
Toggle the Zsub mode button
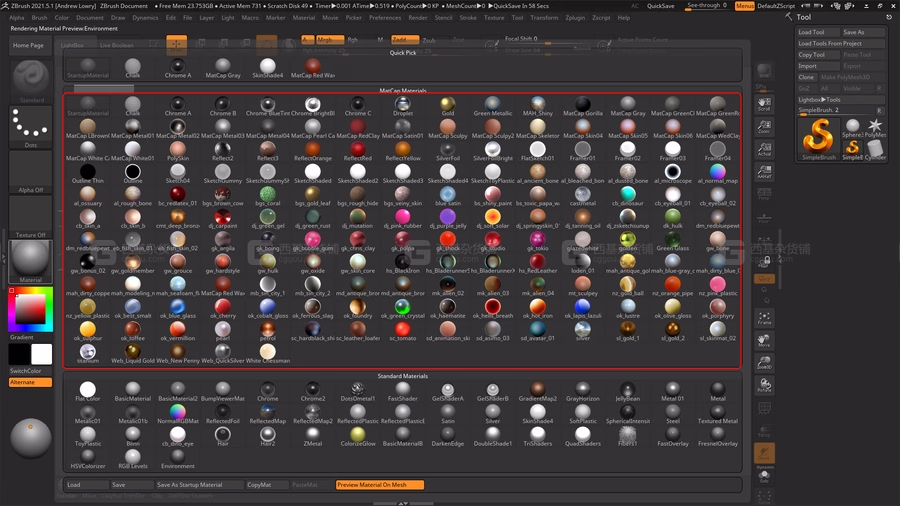(429, 40)
